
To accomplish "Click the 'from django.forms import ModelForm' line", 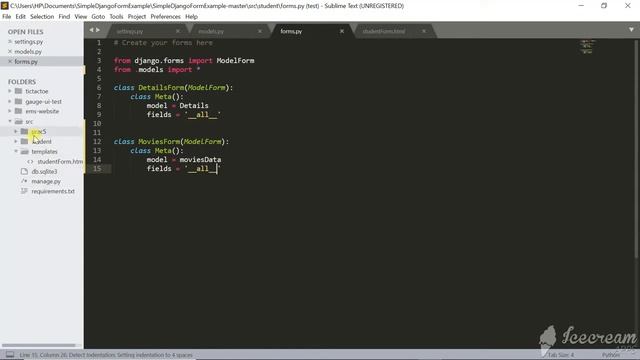I will click(x=184, y=60).
